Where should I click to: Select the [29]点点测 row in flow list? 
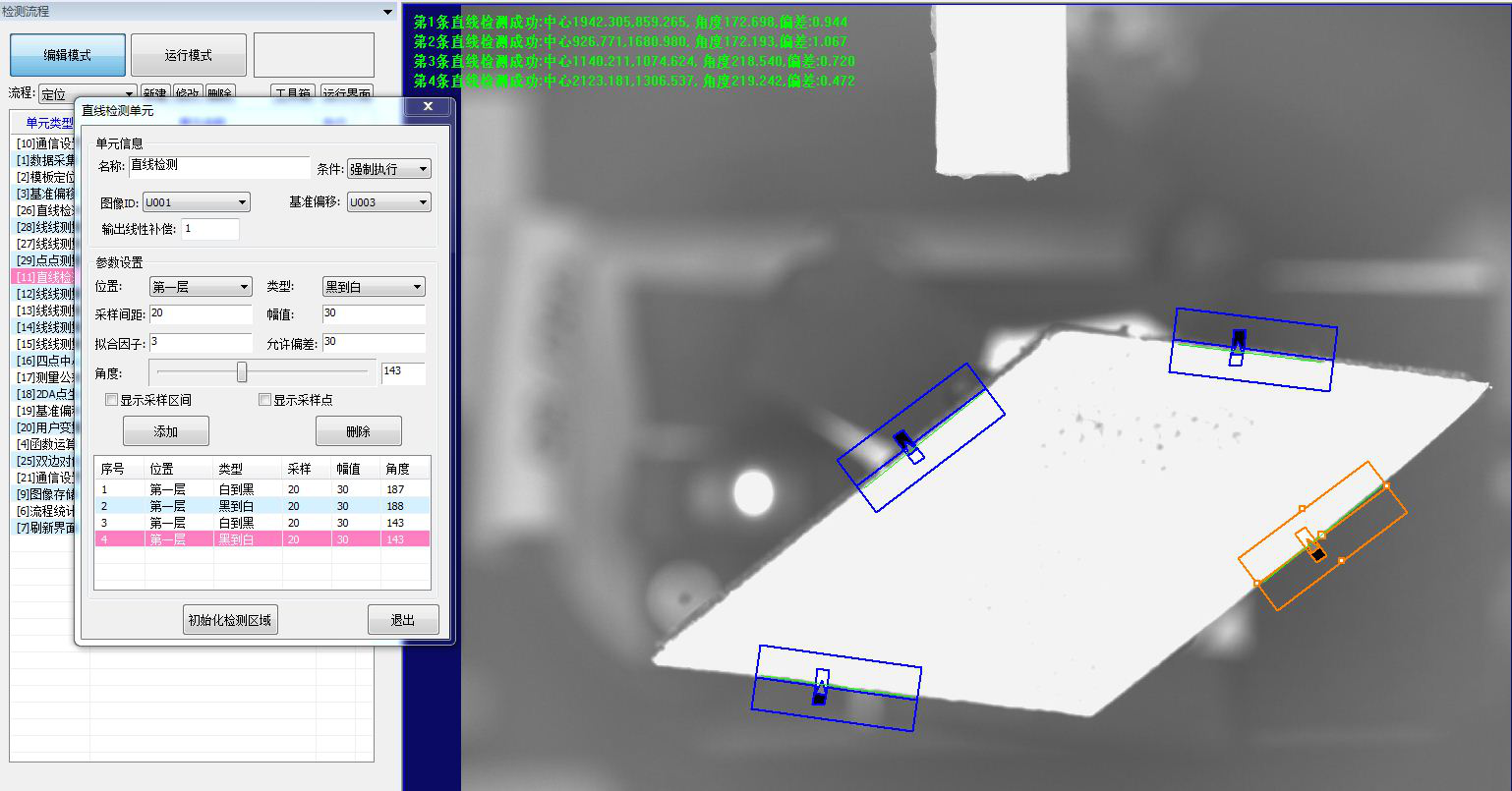[45, 260]
